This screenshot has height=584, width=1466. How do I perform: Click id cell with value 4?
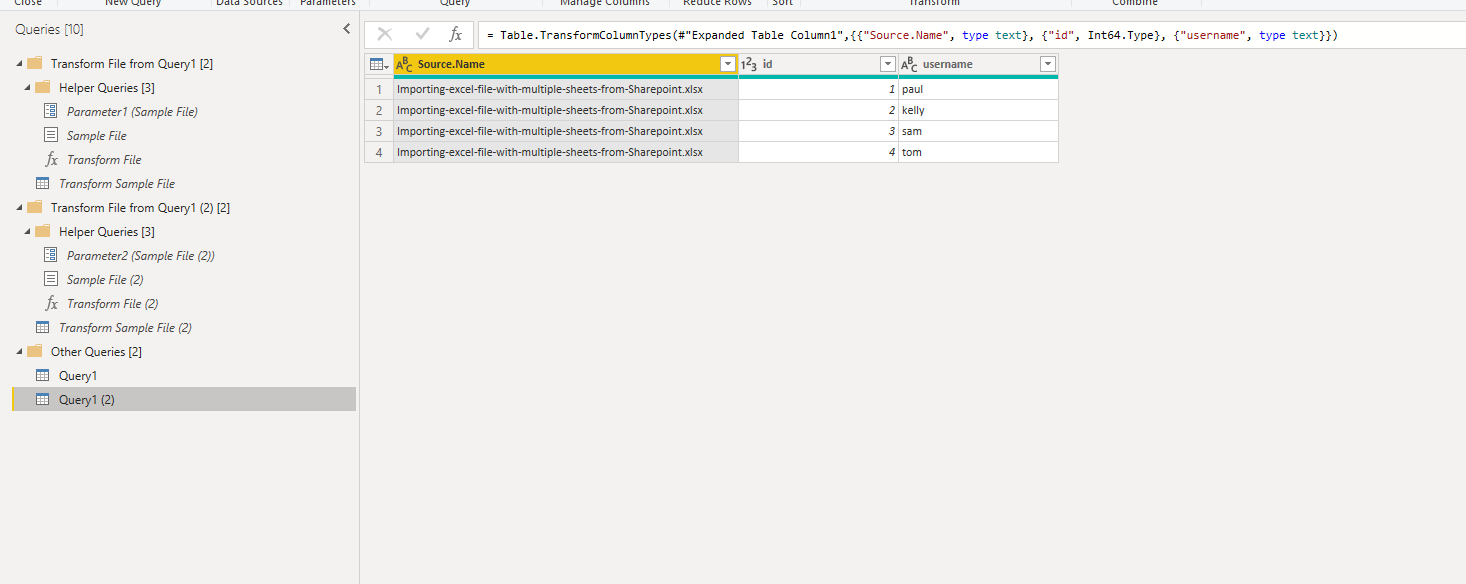pyautogui.click(x=818, y=152)
